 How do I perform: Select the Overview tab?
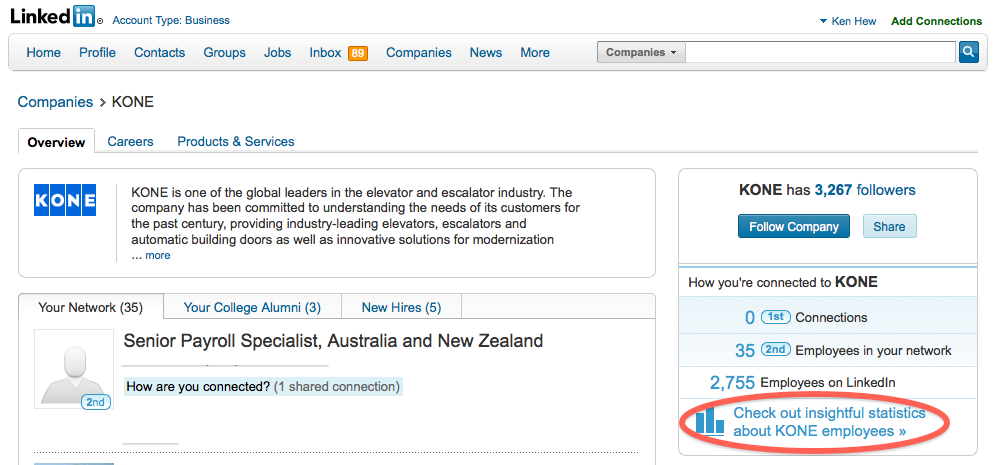click(x=56, y=142)
